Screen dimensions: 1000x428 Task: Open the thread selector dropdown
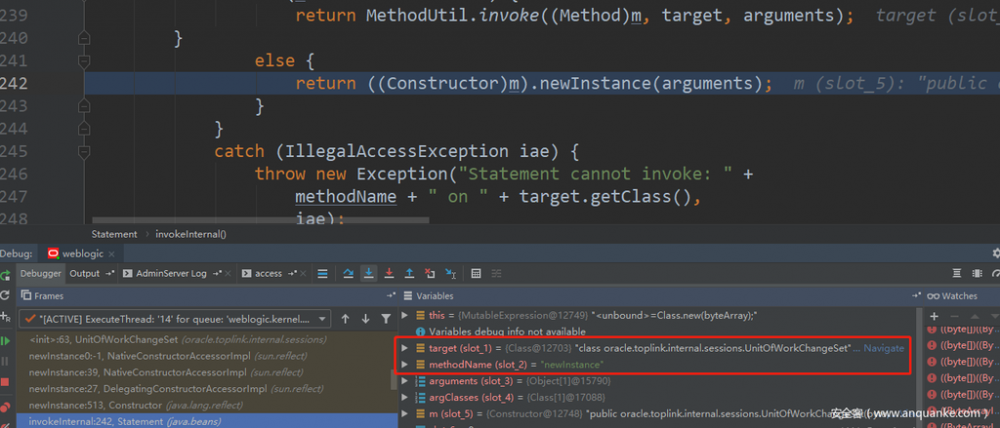coord(323,318)
